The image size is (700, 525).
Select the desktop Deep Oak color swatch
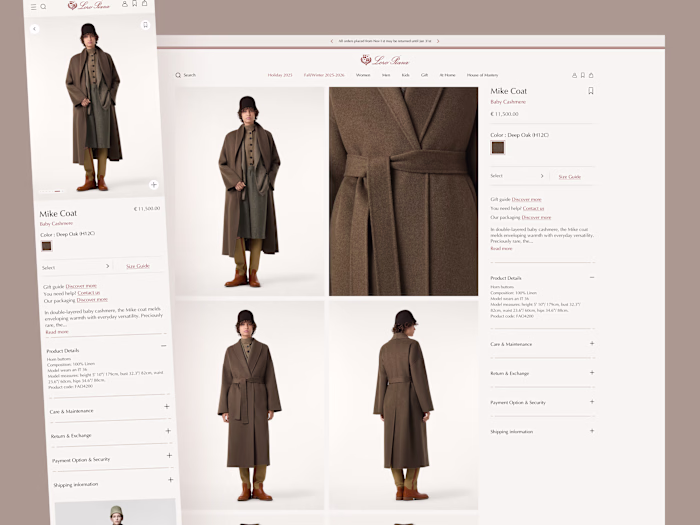[x=497, y=147]
